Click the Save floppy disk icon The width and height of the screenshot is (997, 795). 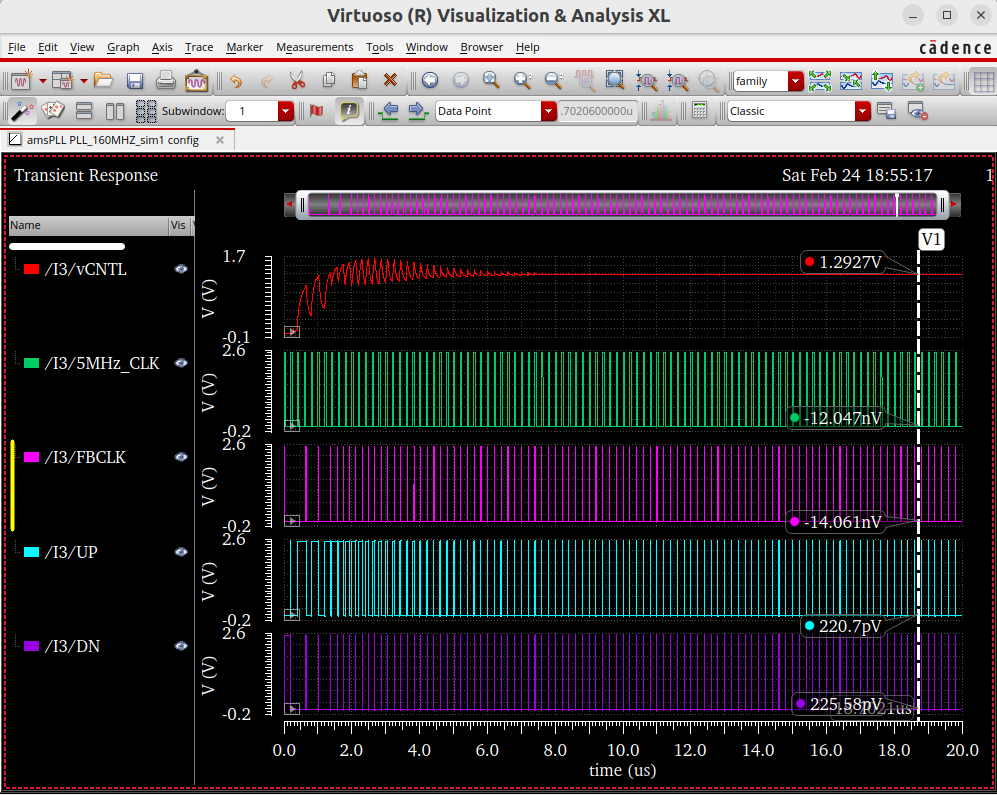pos(135,81)
